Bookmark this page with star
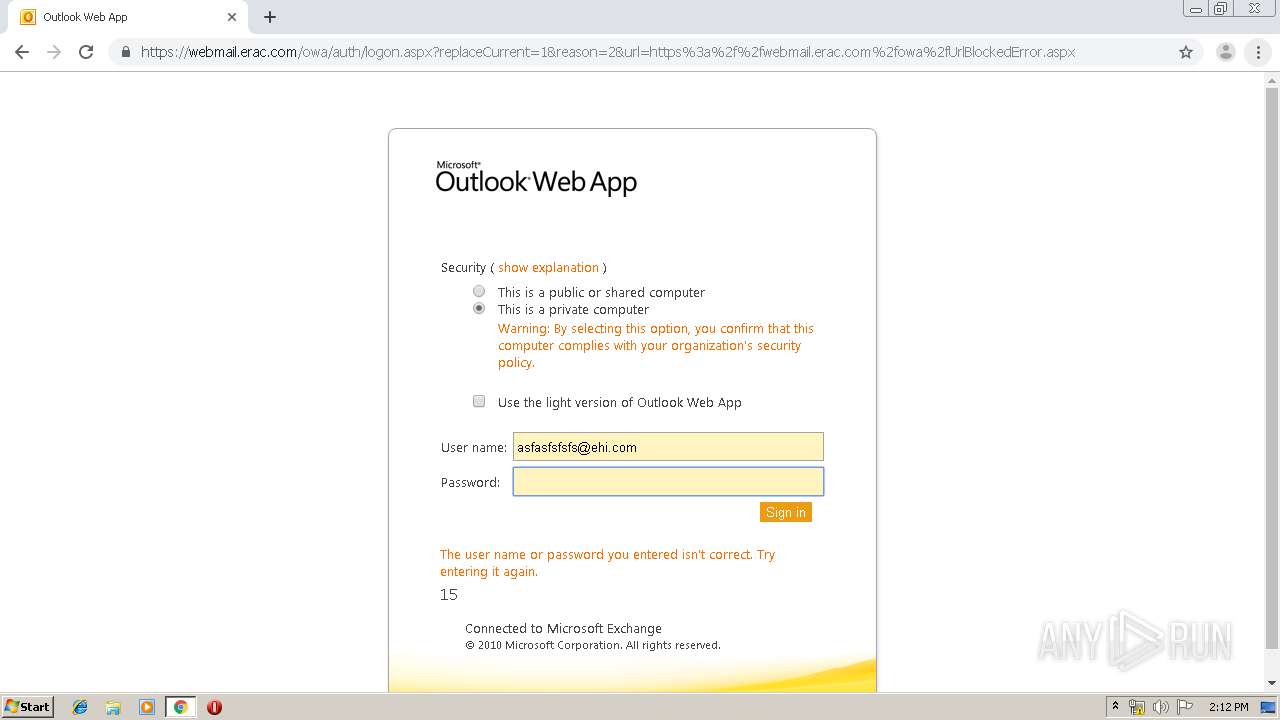 click(1186, 52)
